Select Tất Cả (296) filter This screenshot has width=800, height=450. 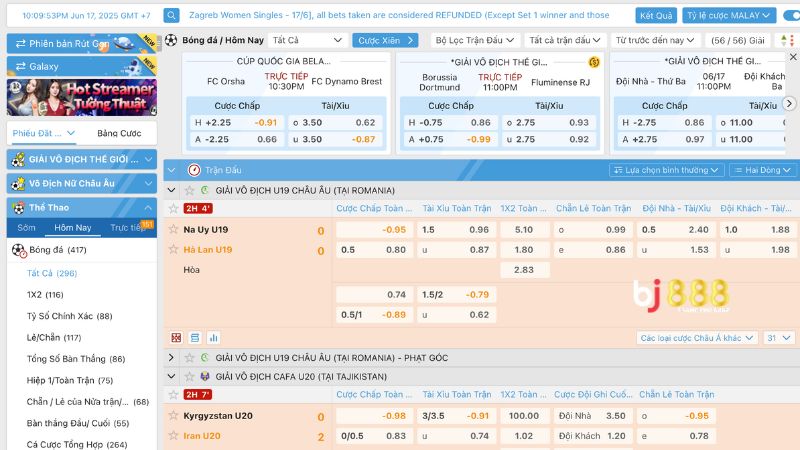[x=52, y=273]
